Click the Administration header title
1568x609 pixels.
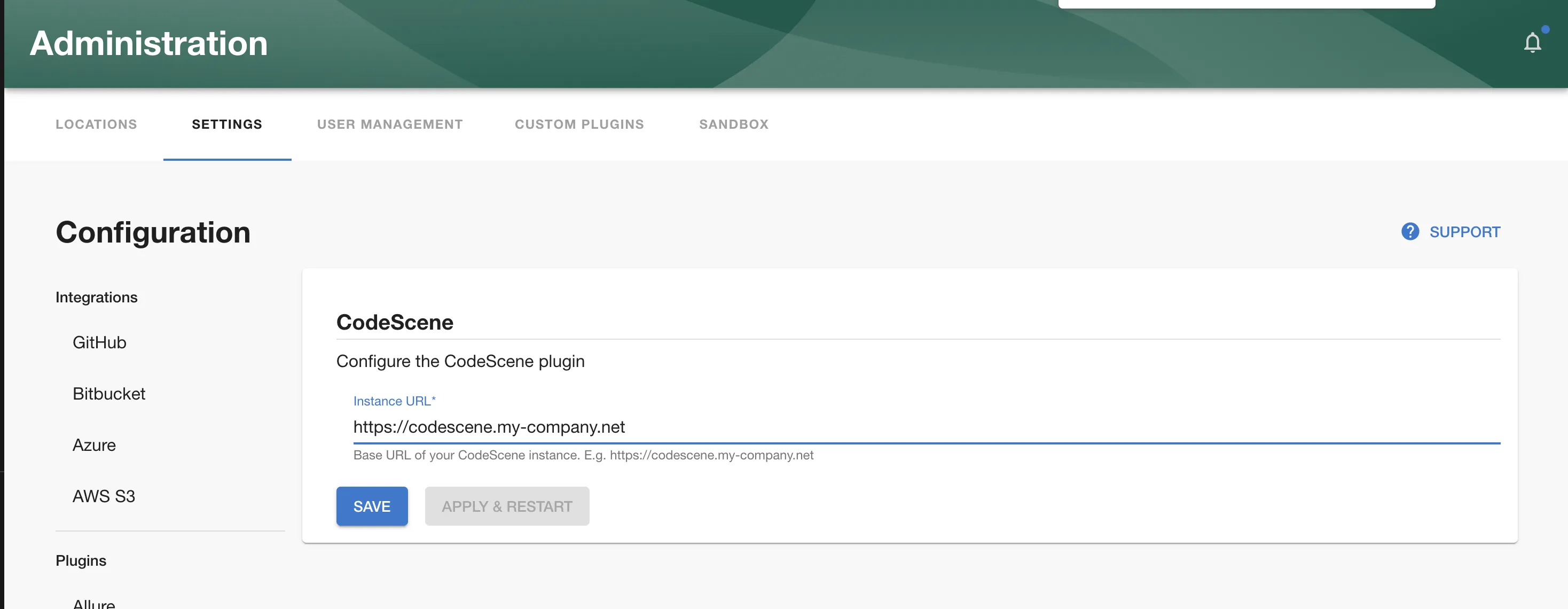tap(149, 43)
